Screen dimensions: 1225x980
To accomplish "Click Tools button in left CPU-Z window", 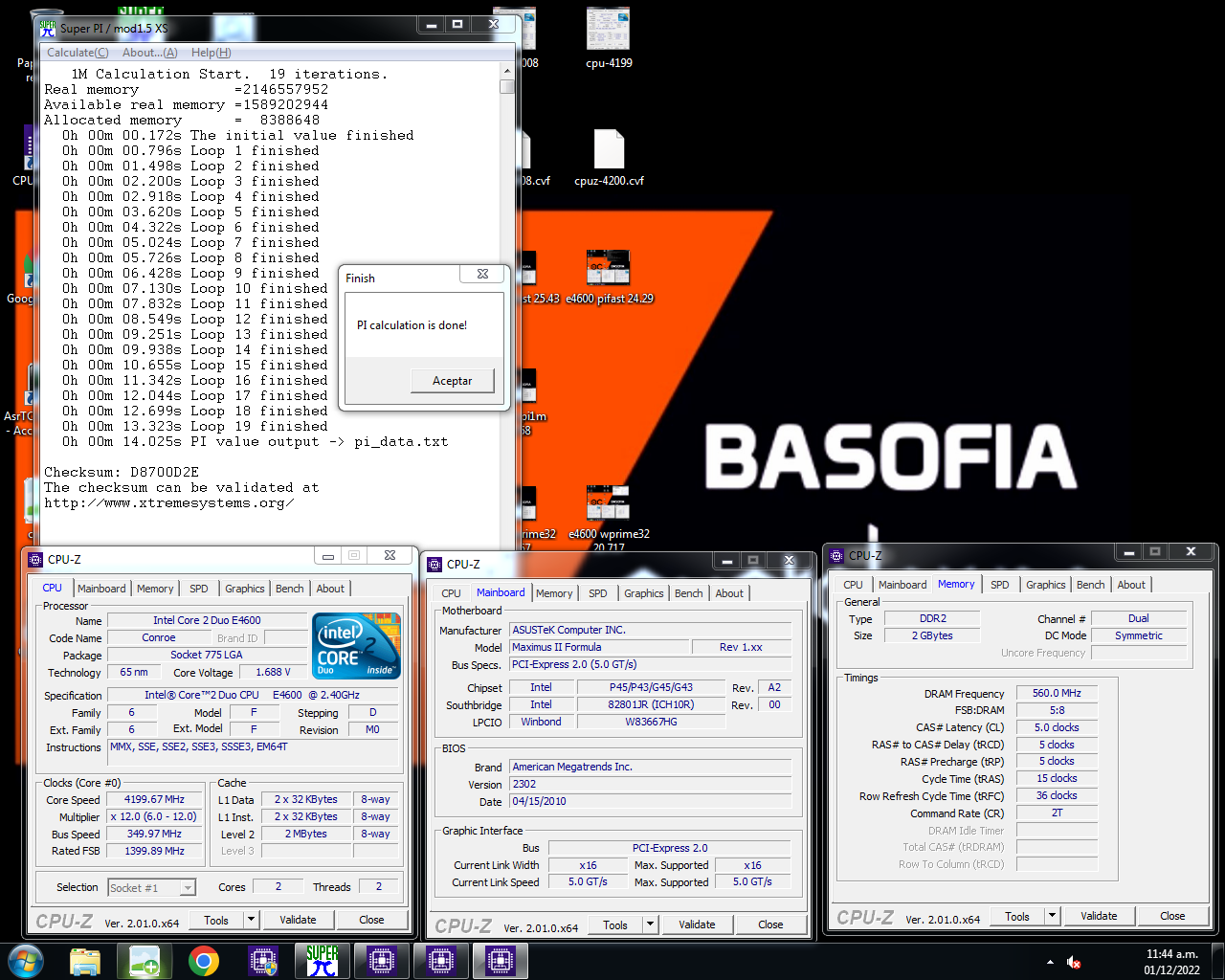I will tap(216, 920).
